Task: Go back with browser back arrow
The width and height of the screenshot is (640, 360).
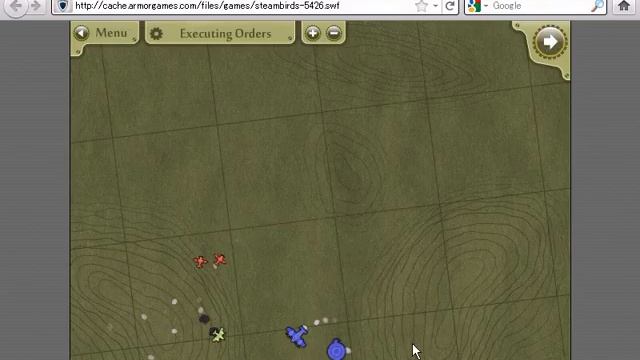Action: tap(16, 6)
